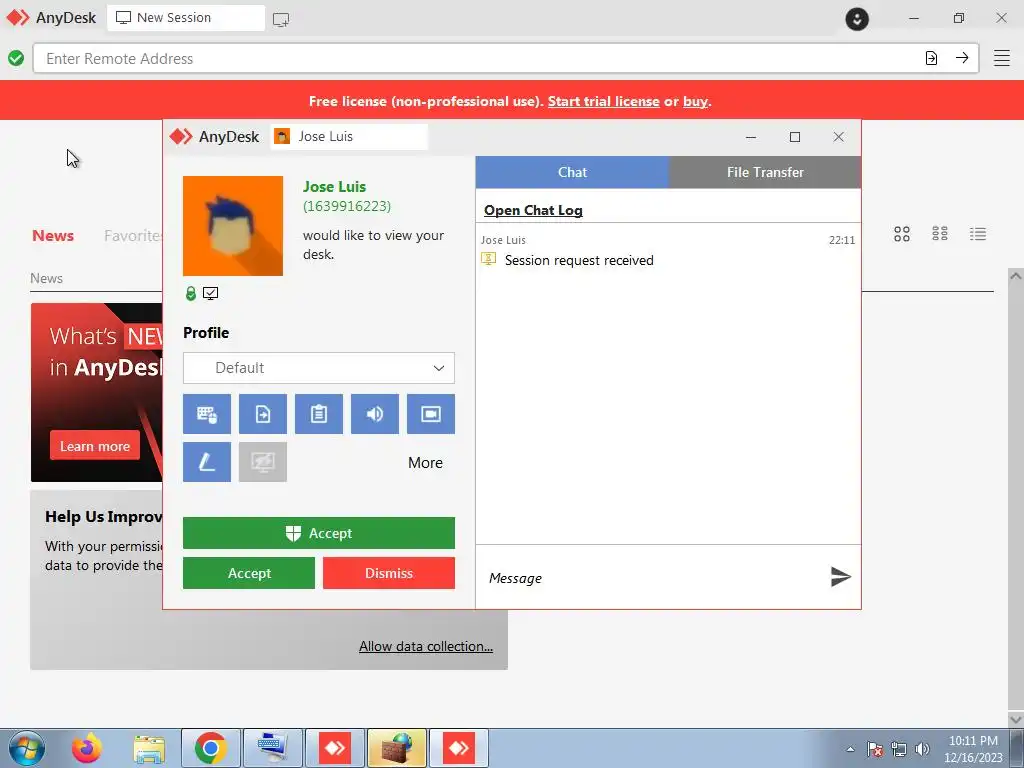Open the firewall globe taskbar icon
This screenshot has width=1024, height=768.
[x=396, y=748]
